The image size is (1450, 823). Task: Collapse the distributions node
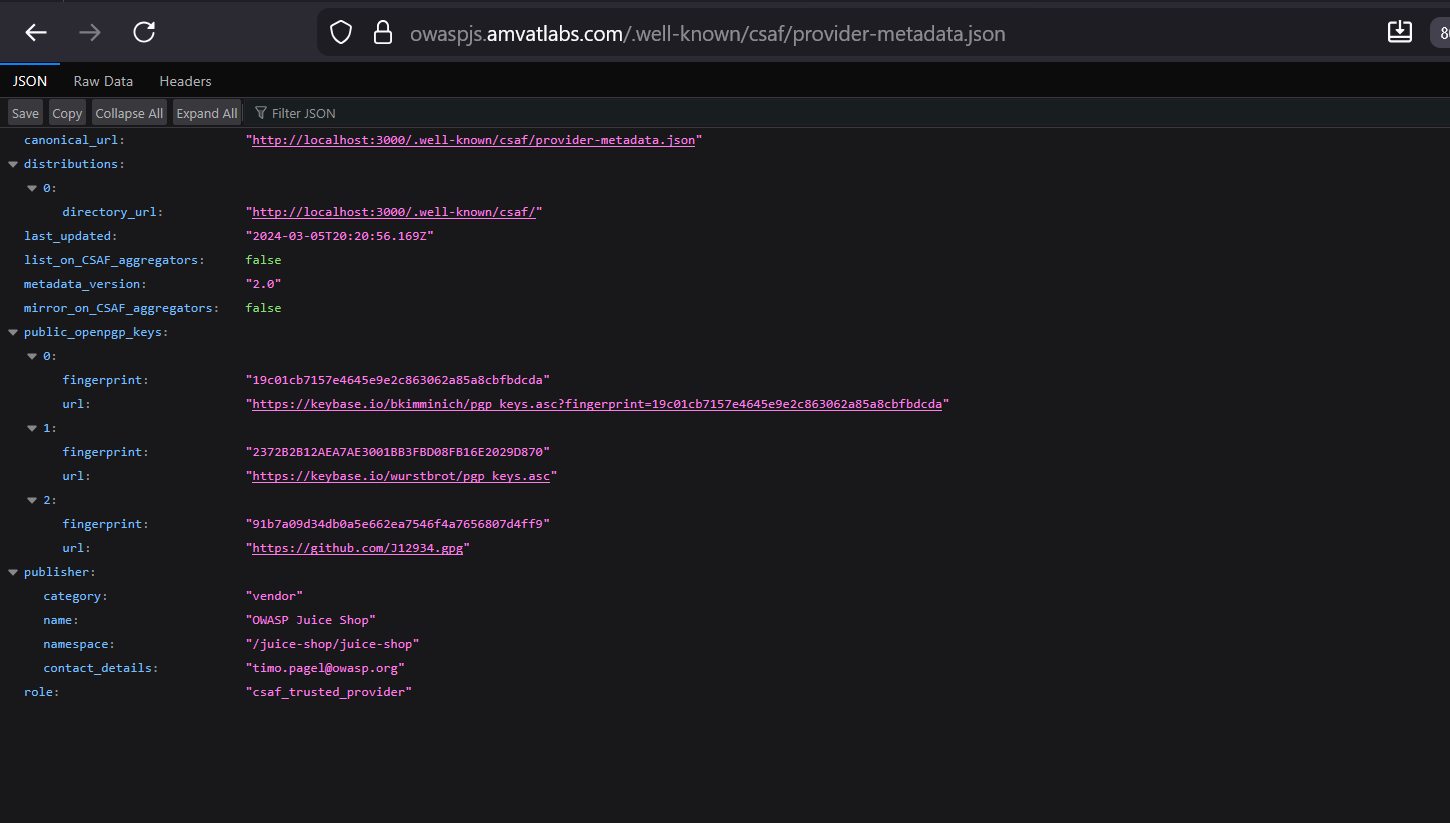point(13,164)
